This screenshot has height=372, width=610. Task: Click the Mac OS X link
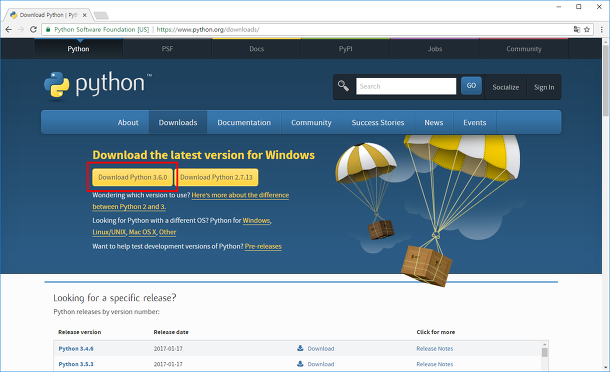pos(142,232)
